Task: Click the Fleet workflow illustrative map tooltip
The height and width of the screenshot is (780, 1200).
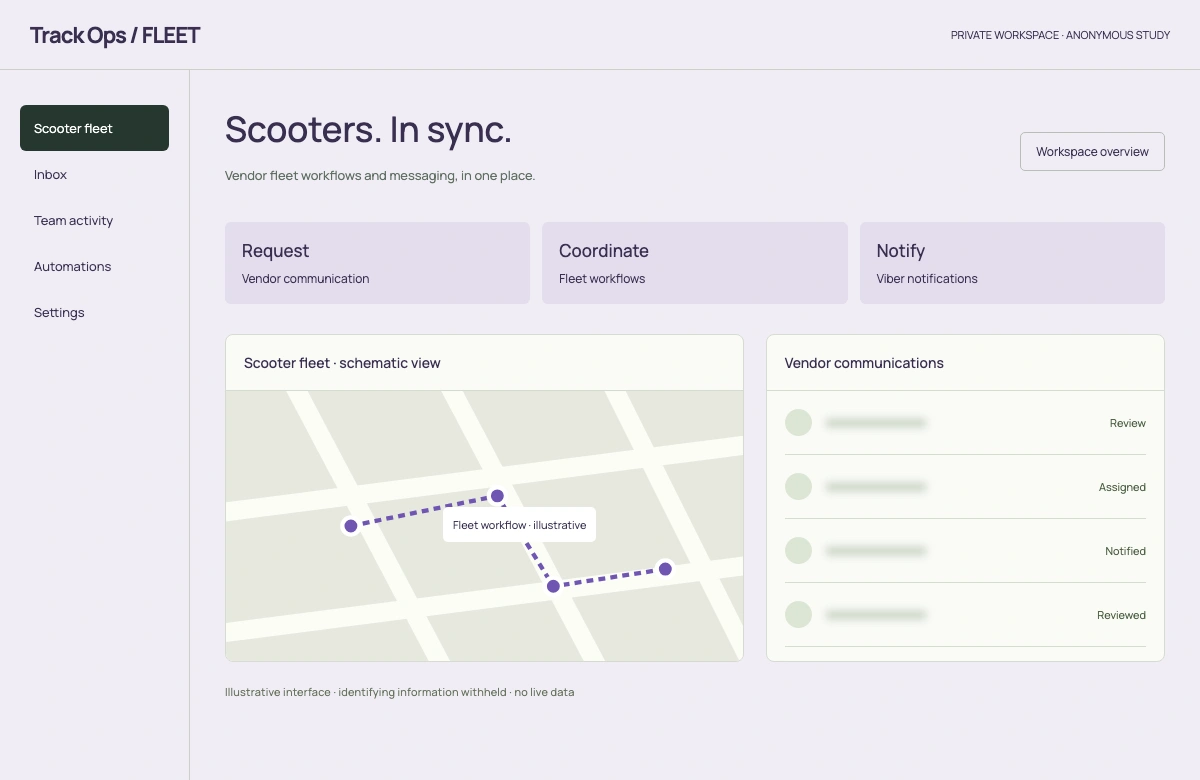Action: click(519, 525)
